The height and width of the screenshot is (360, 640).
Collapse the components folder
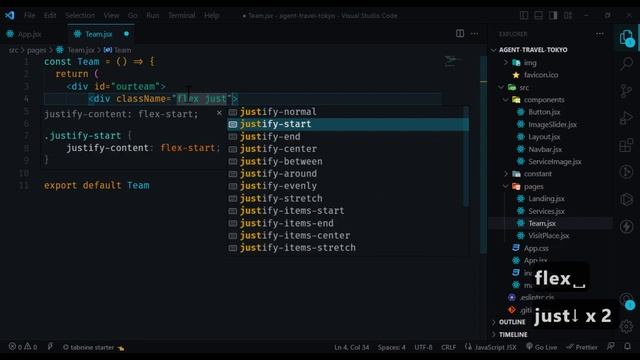pos(544,100)
